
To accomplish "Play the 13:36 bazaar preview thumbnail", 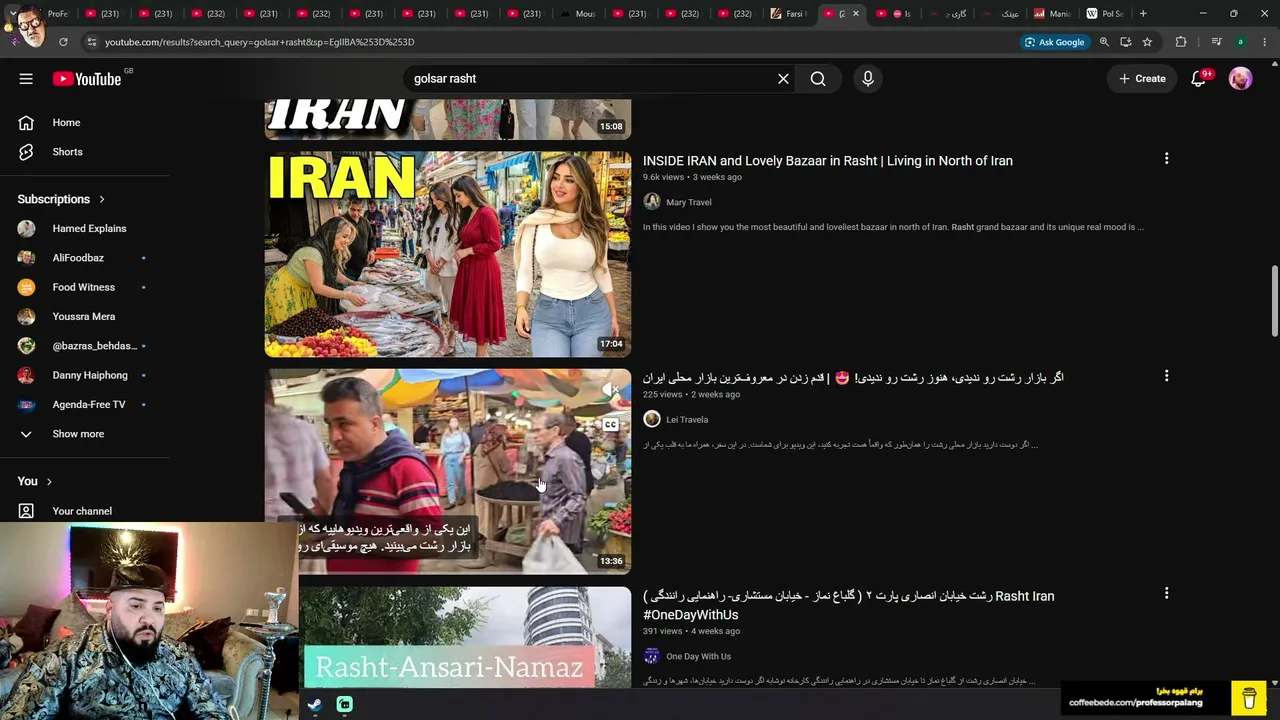I will 448,471.
